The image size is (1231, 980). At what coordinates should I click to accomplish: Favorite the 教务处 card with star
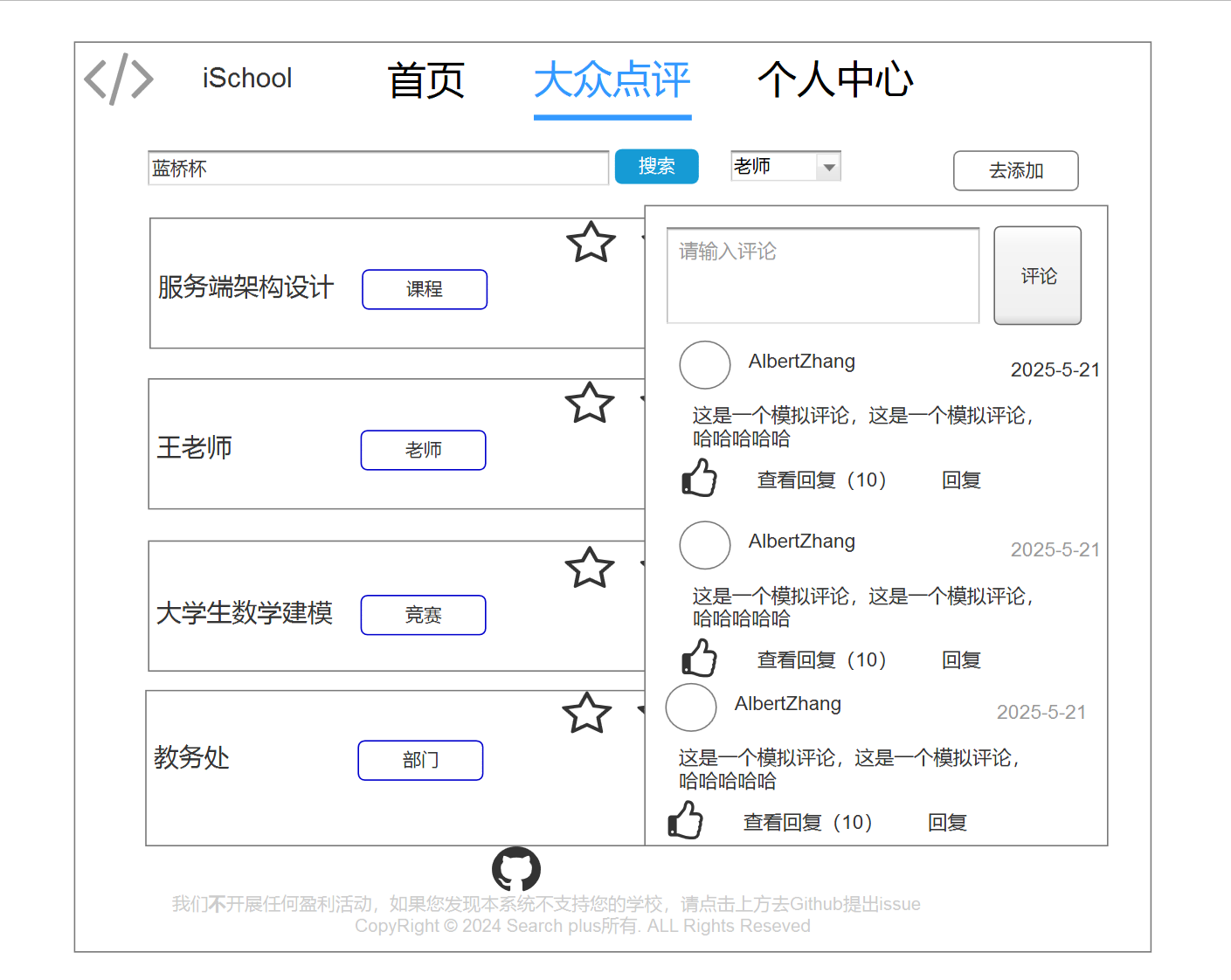point(587,714)
